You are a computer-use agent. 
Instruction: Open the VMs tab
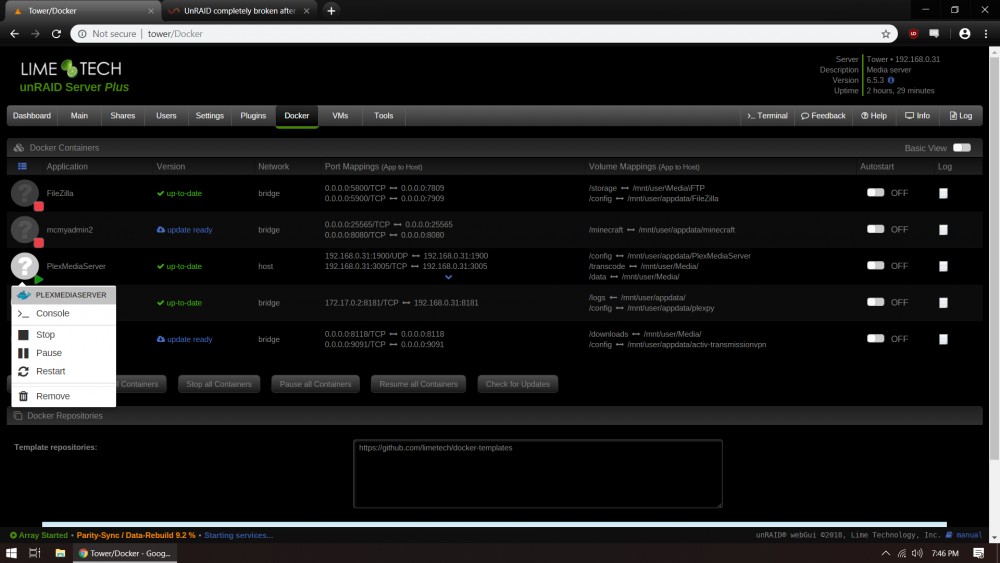click(x=340, y=116)
